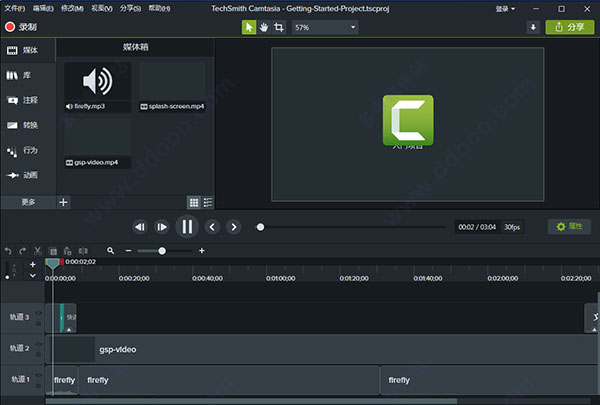
Task: Click the Copy icon on timeline toolbar
Action: [53, 251]
